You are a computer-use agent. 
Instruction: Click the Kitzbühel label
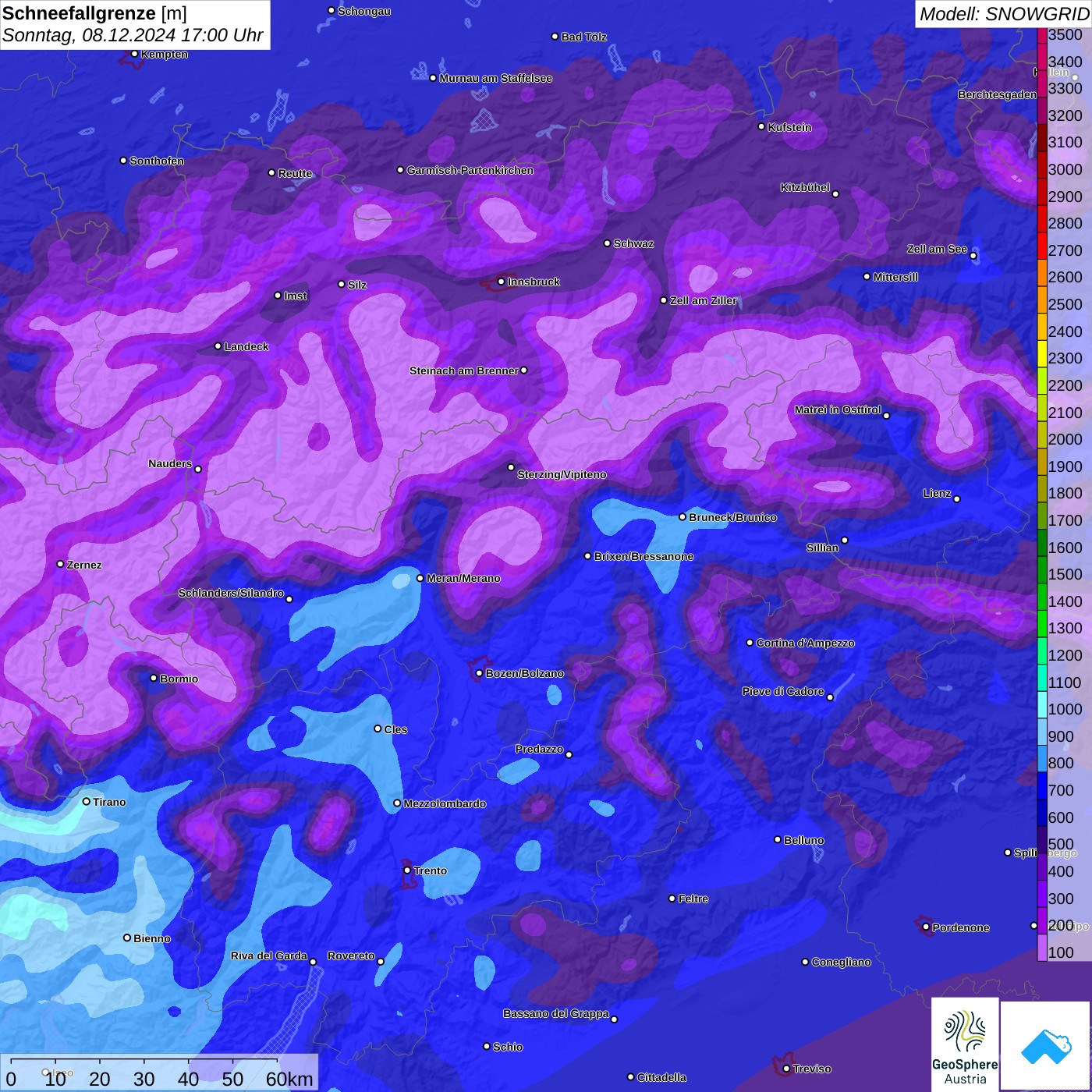pyautogui.click(x=805, y=187)
